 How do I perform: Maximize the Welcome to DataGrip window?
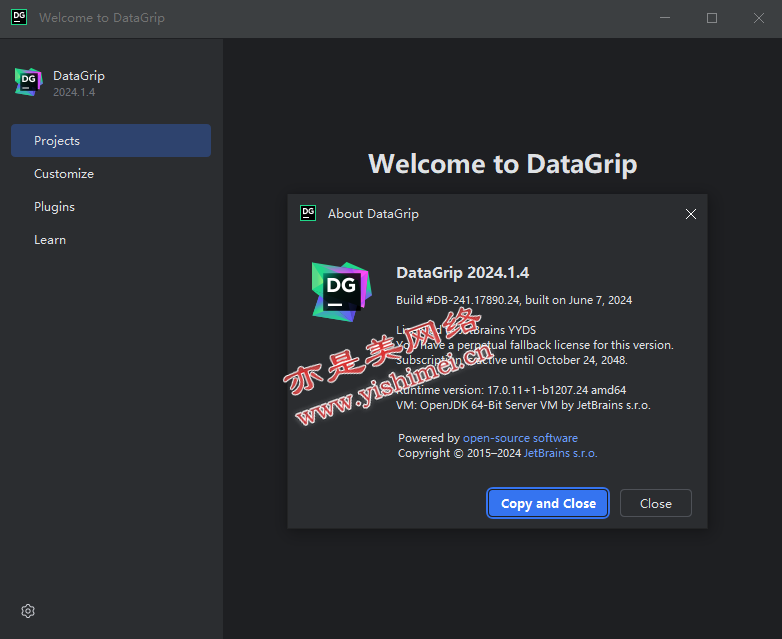click(x=712, y=18)
